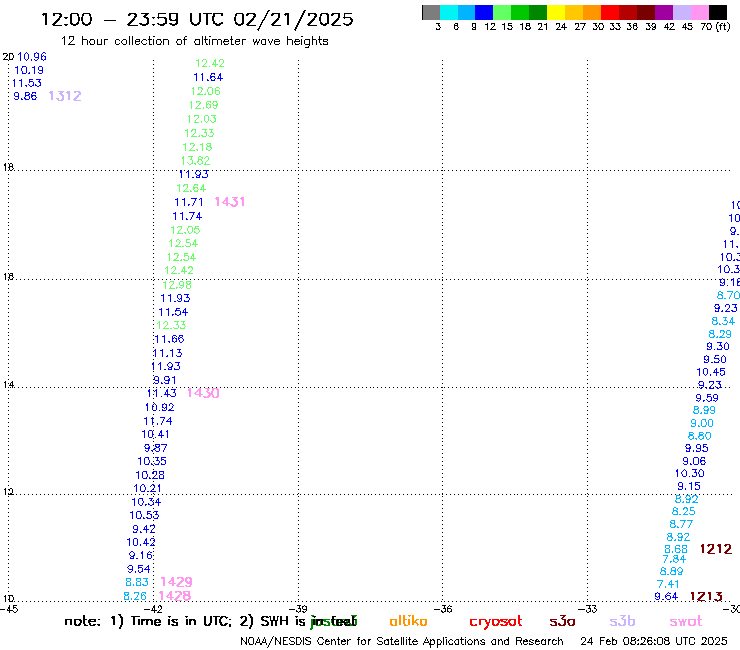Click the wave height value 10.96
Image resolution: width=740 pixels, height=650 pixels.
click(x=32, y=57)
